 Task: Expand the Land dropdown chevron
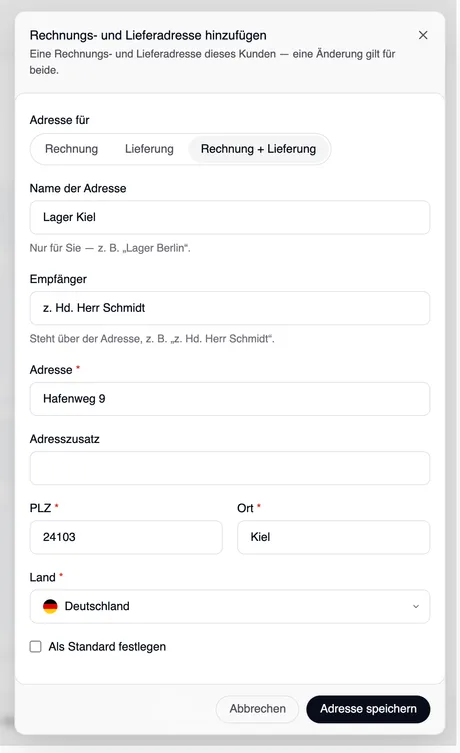(x=416, y=607)
